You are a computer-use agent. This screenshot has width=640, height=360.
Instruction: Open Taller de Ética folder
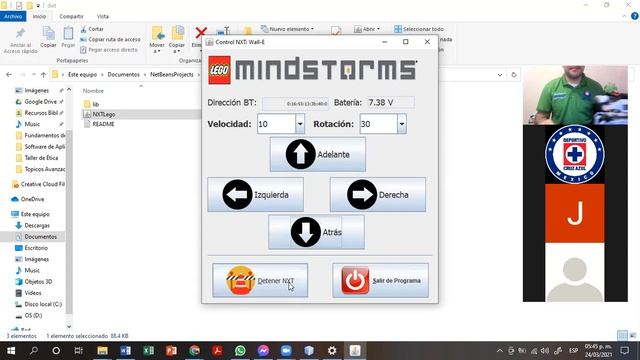click(x=41, y=158)
